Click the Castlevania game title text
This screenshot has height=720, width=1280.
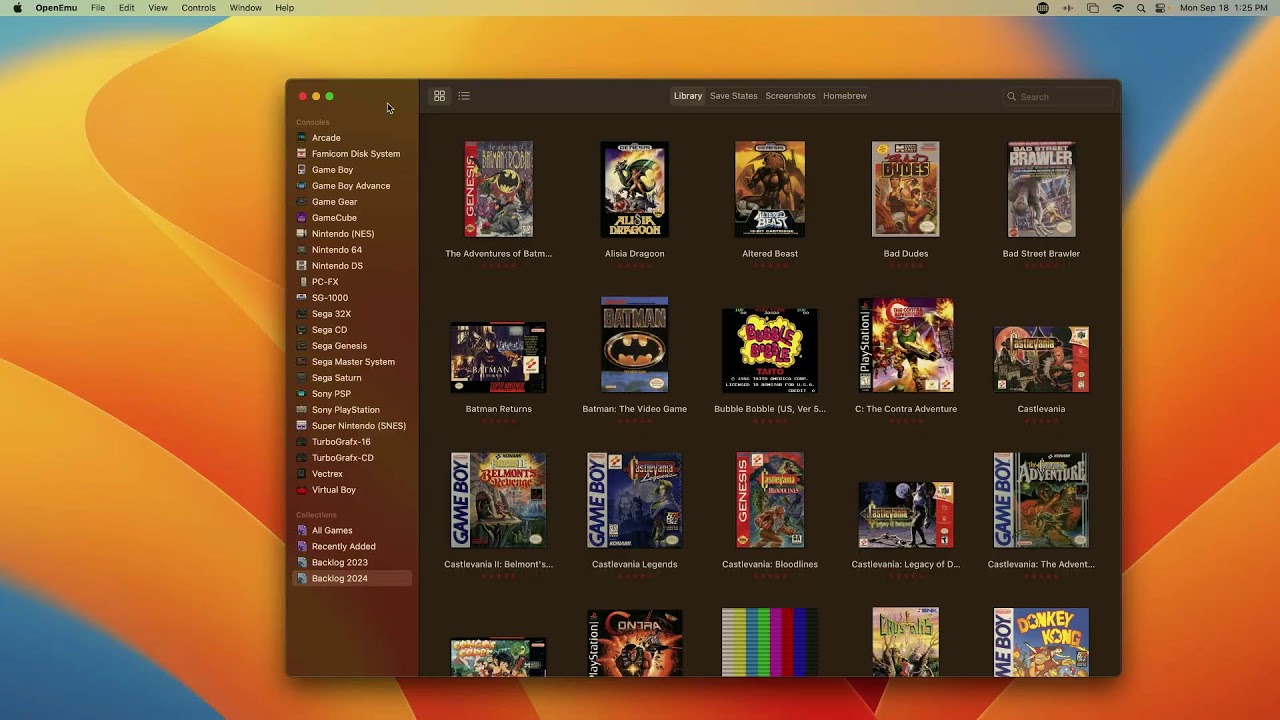(x=1041, y=409)
